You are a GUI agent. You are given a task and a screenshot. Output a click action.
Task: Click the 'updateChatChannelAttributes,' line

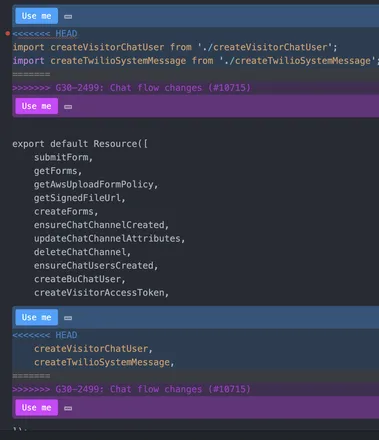click(x=109, y=239)
